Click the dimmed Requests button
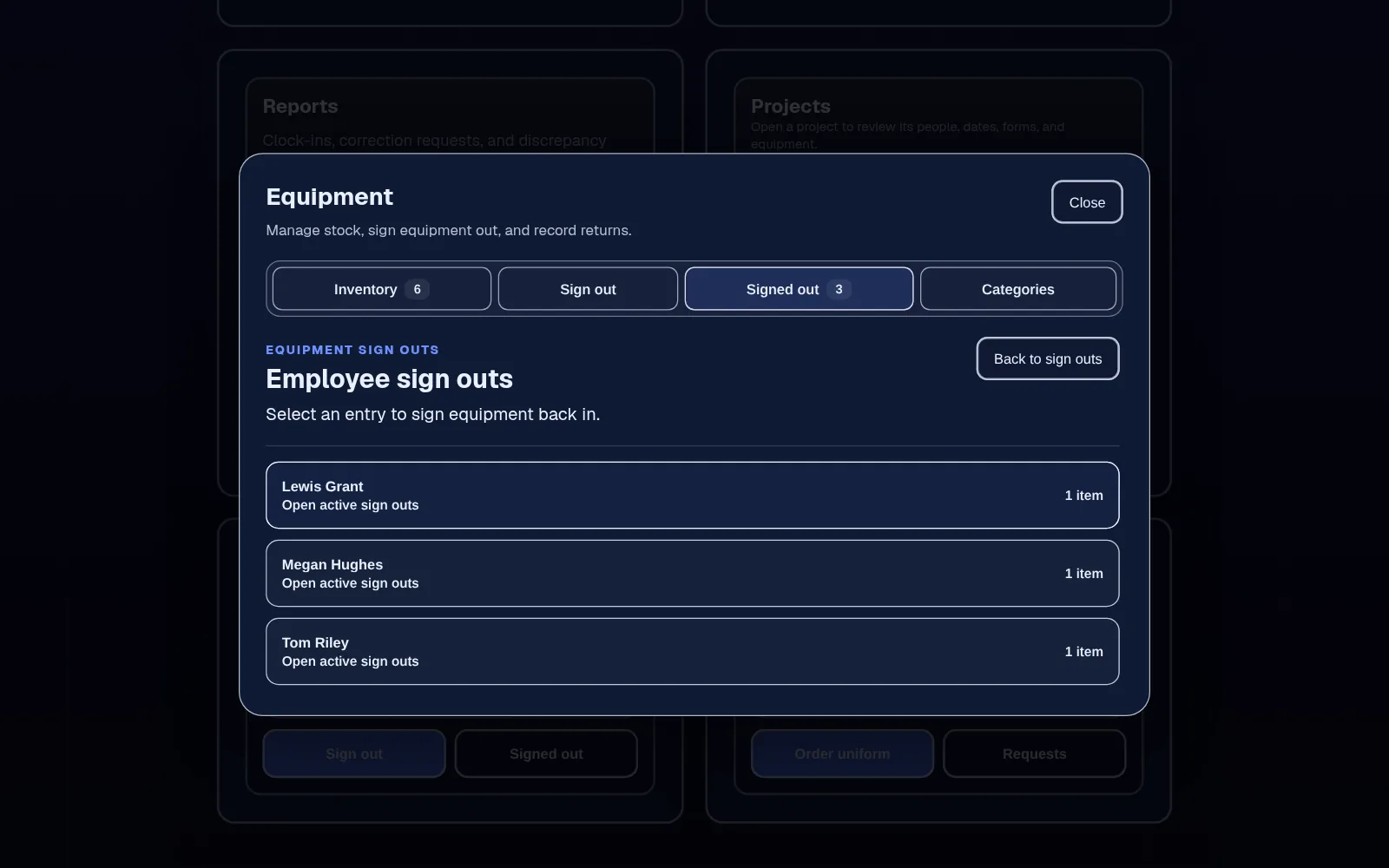1389x868 pixels. [1034, 753]
